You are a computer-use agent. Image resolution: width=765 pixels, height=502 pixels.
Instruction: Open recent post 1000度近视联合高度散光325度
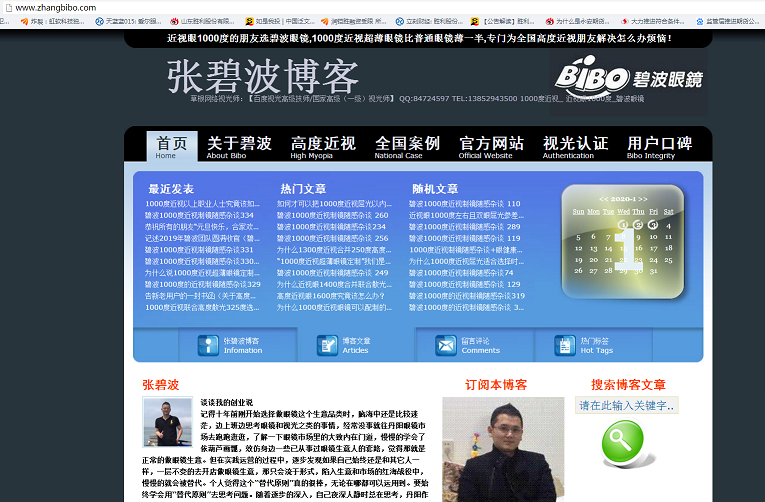[x=202, y=307]
